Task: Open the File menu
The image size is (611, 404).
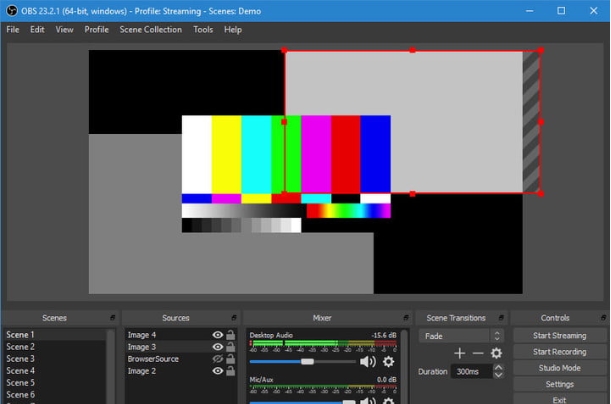Action: tap(12, 30)
